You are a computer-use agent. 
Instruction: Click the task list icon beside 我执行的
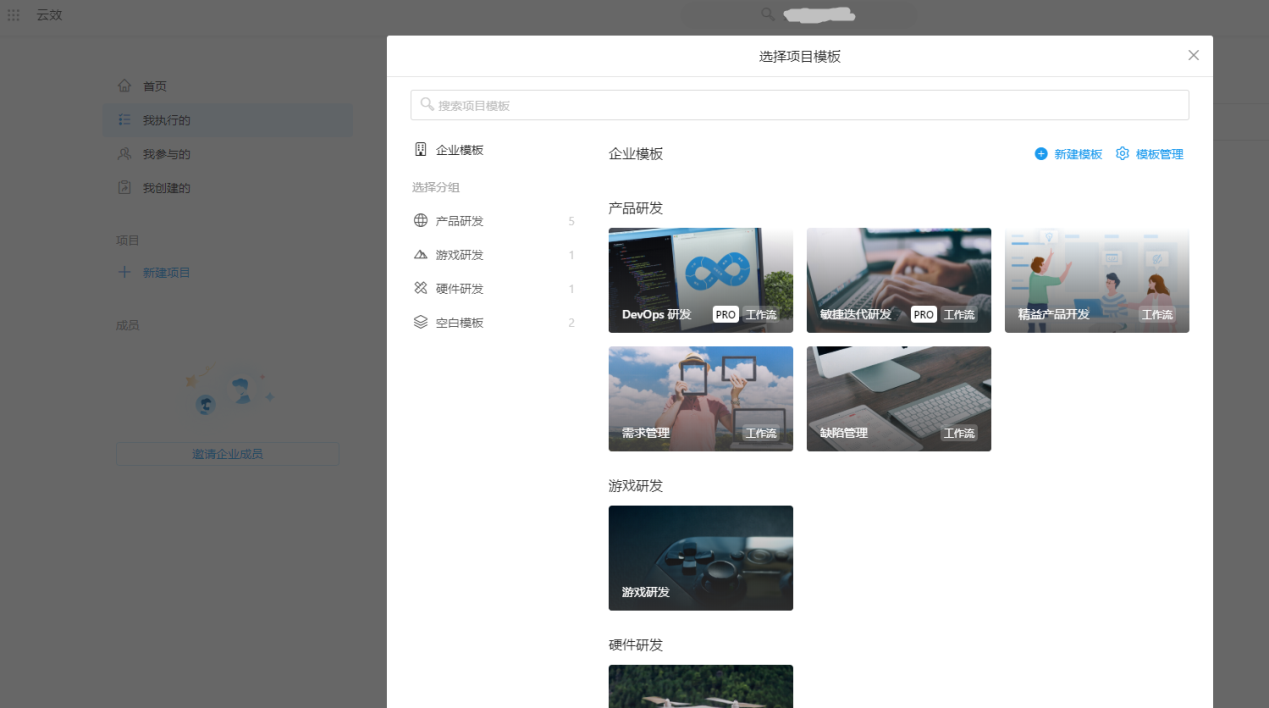[124, 120]
